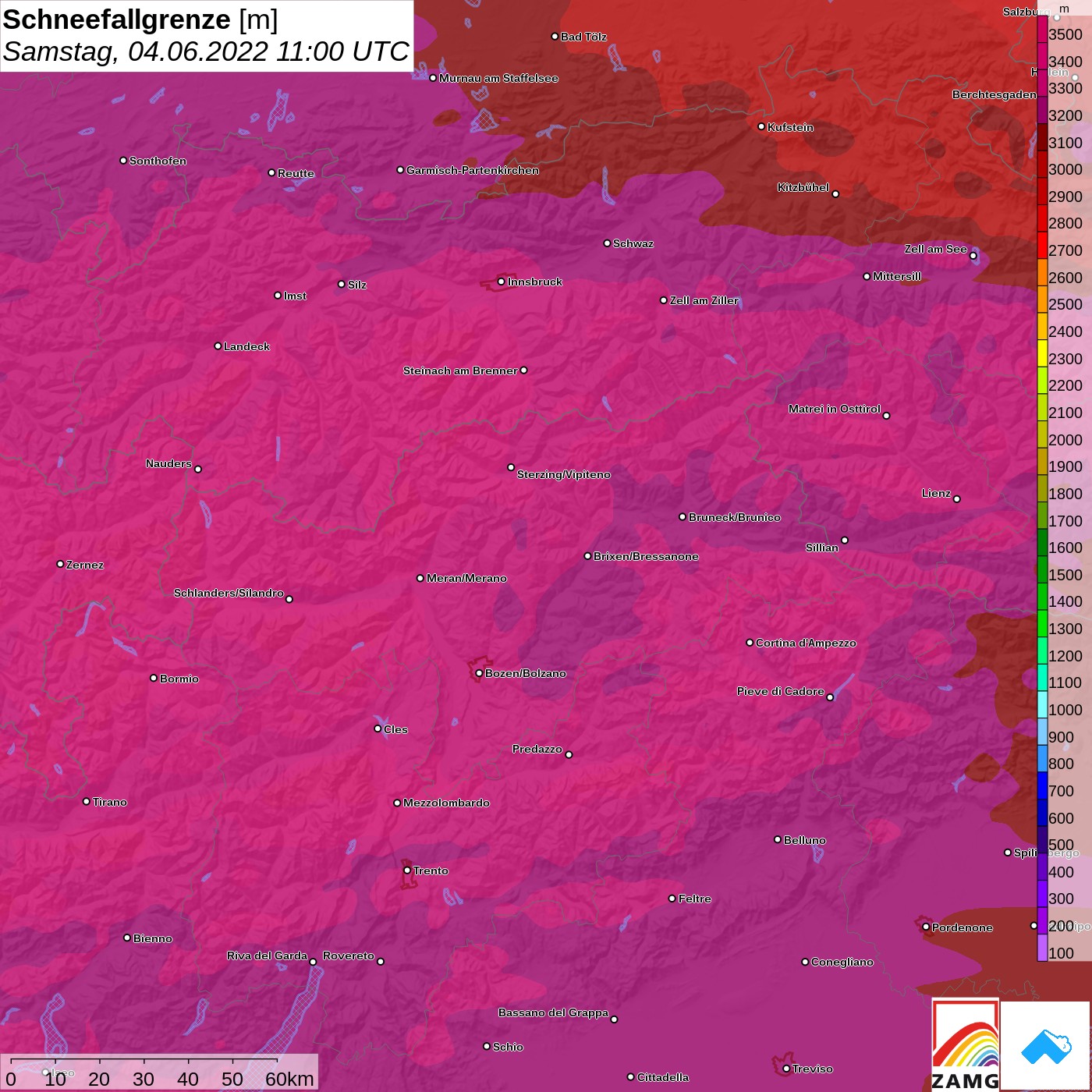Click the Conegliano label
This screenshot has height=1092, width=1092.
tap(842, 962)
